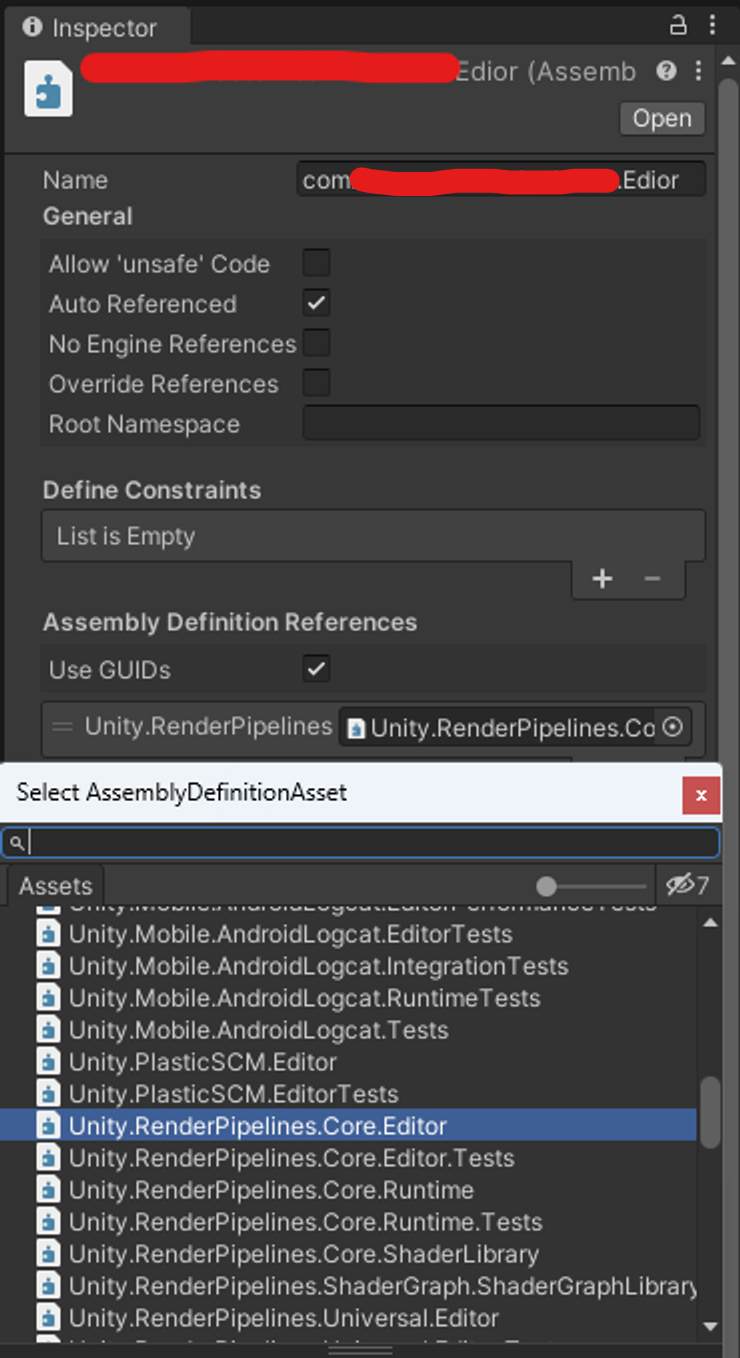This screenshot has width=740, height=1358.
Task: Close the Select AssemblyDefinitionAsset window
Action: click(x=701, y=795)
